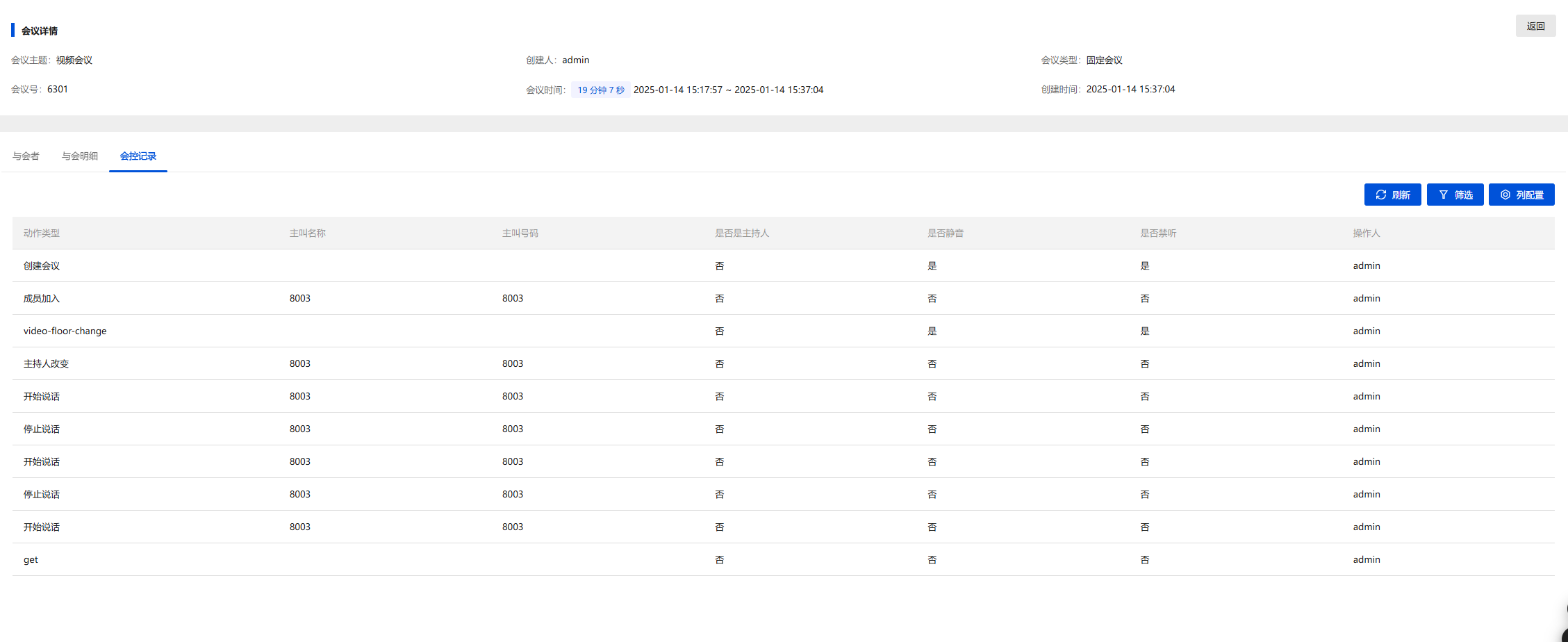The image size is (1568, 642).
Task: Click the 是否是主持人 column header
Action: tap(742, 233)
